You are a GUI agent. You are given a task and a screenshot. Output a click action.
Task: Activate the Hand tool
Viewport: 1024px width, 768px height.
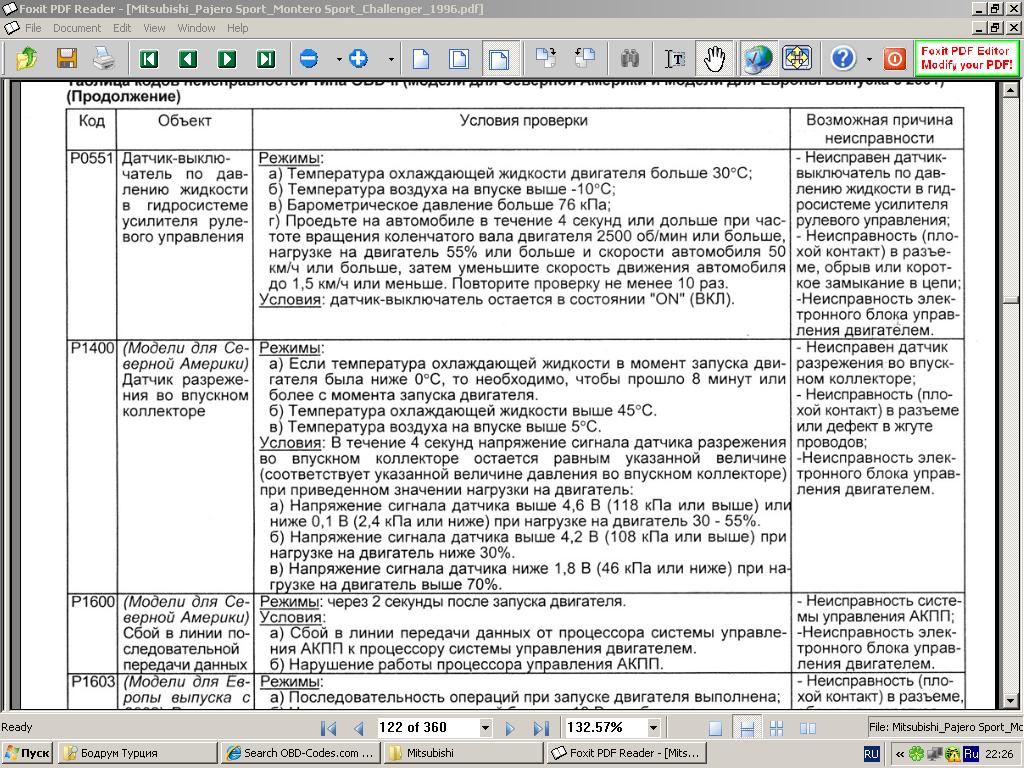714,59
